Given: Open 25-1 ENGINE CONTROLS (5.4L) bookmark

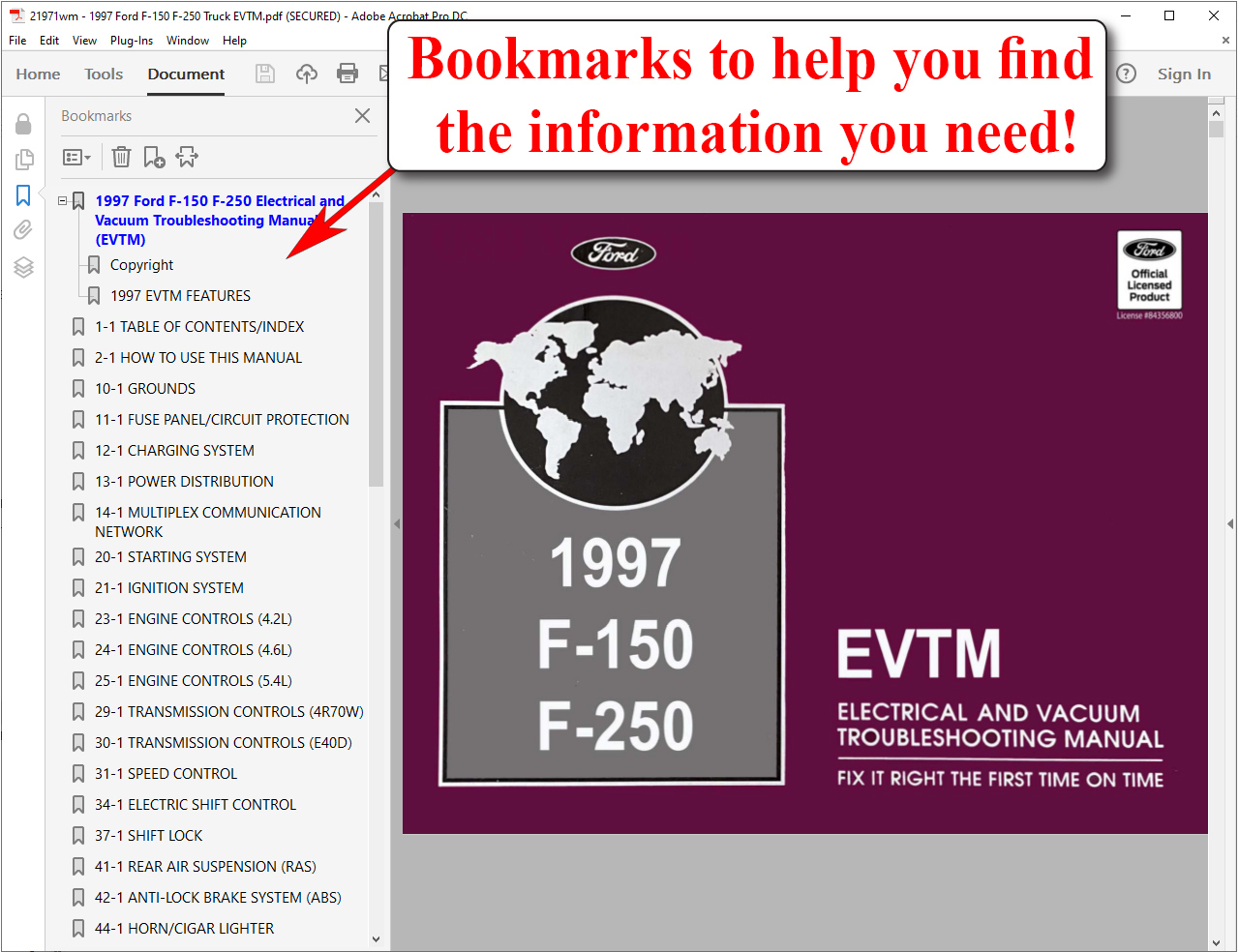Looking at the screenshot, I should click(194, 681).
